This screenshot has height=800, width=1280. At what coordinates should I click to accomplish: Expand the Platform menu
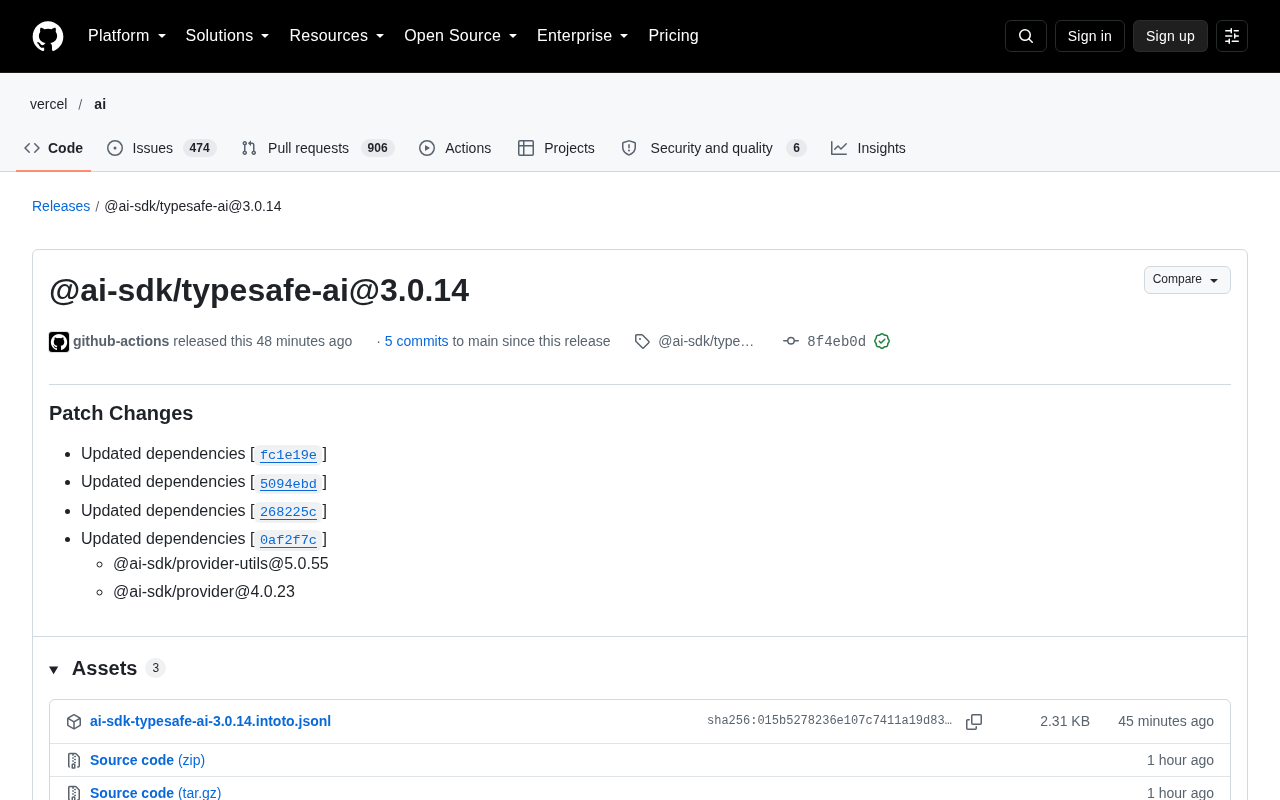127,36
